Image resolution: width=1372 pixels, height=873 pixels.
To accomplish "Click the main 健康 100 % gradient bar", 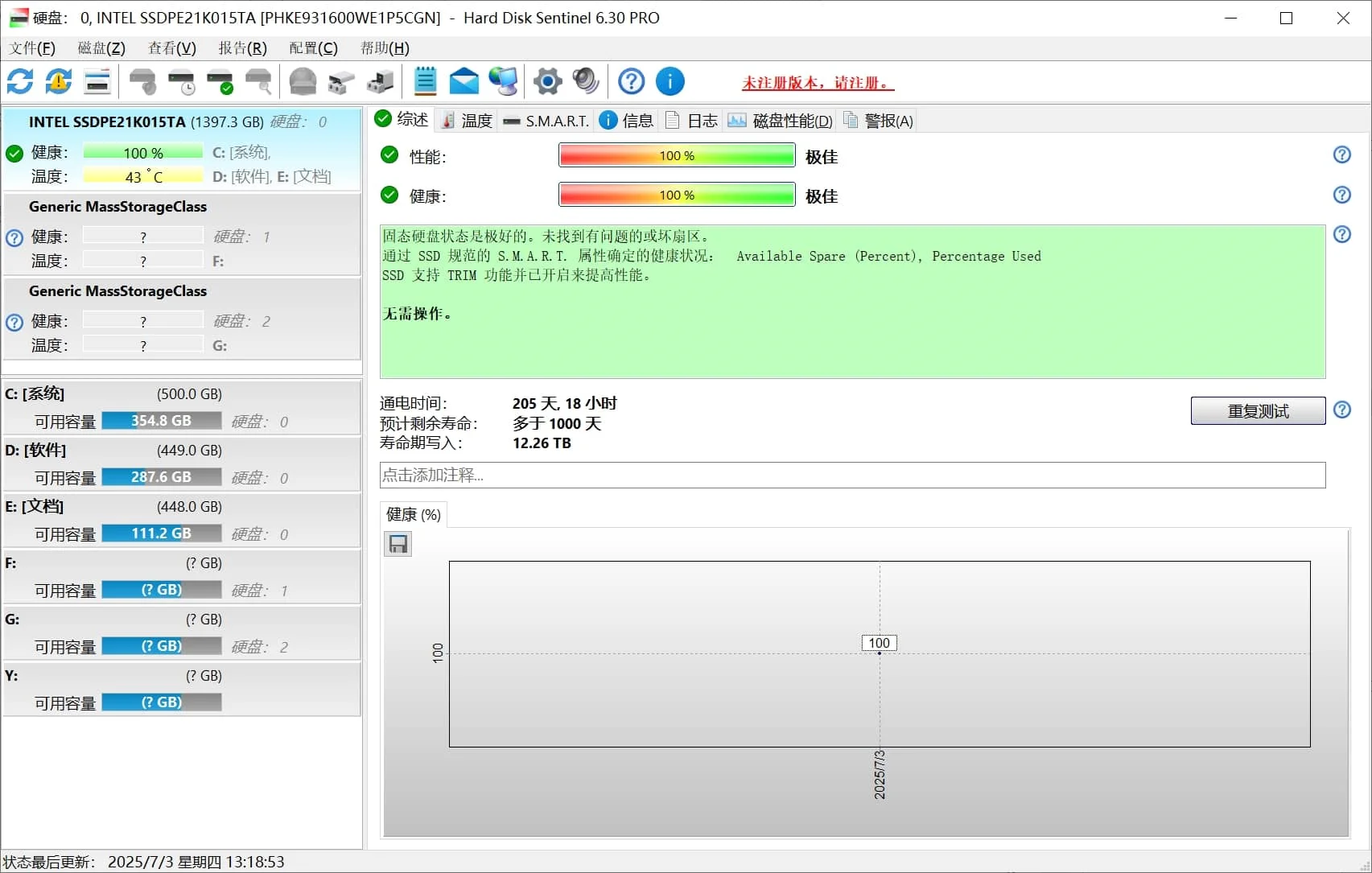I will (x=677, y=195).
